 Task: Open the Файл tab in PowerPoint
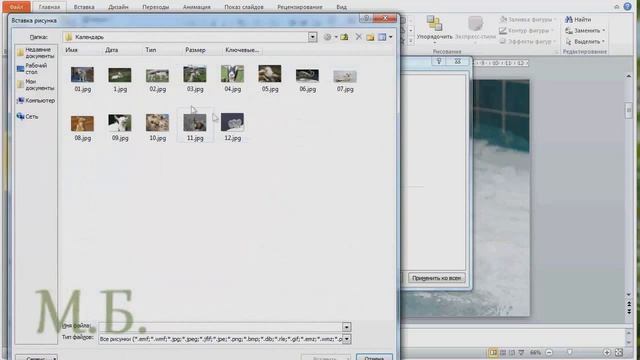pyautogui.click(x=16, y=7)
